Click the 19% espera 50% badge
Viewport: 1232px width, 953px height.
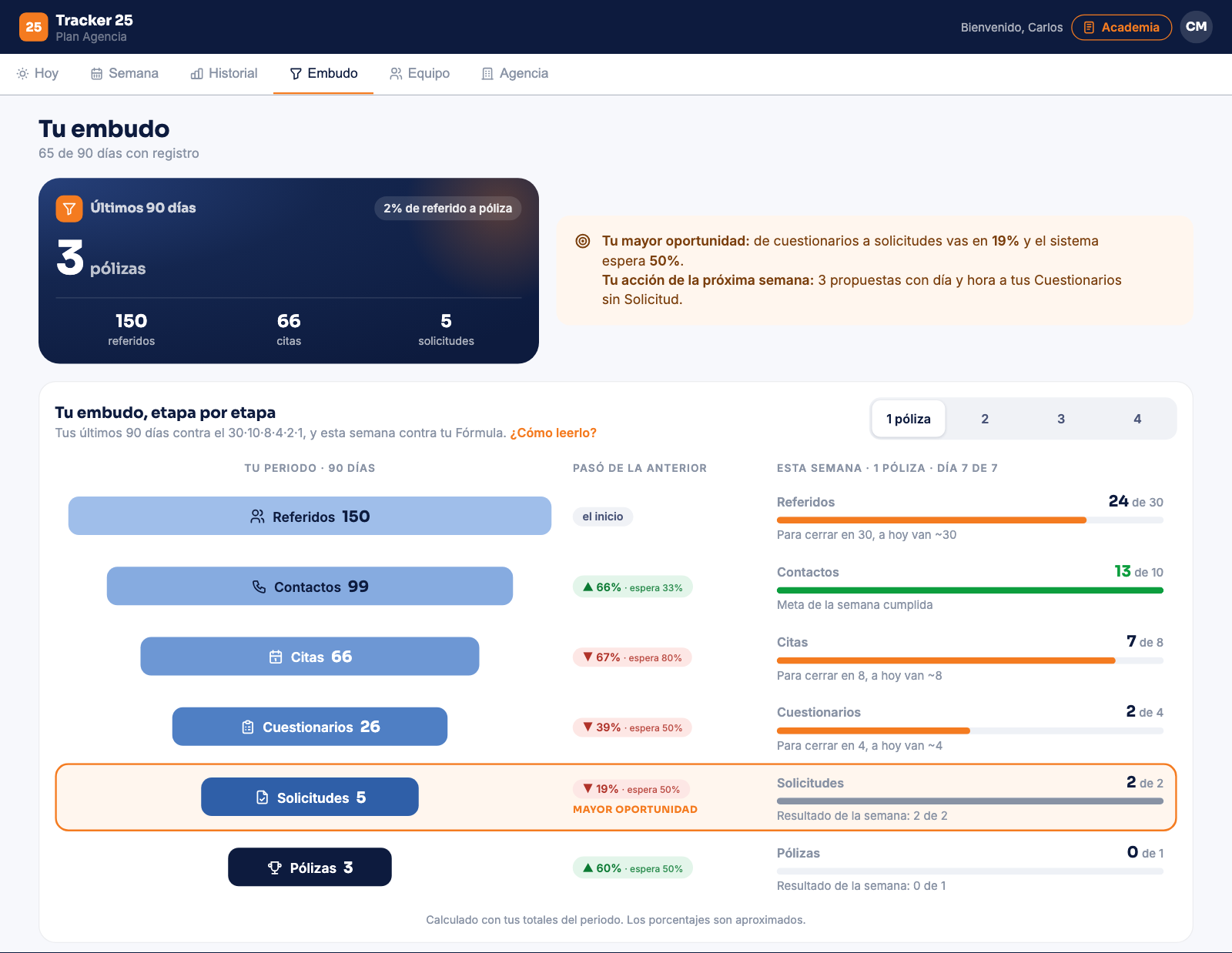click(x=631, y=789)
